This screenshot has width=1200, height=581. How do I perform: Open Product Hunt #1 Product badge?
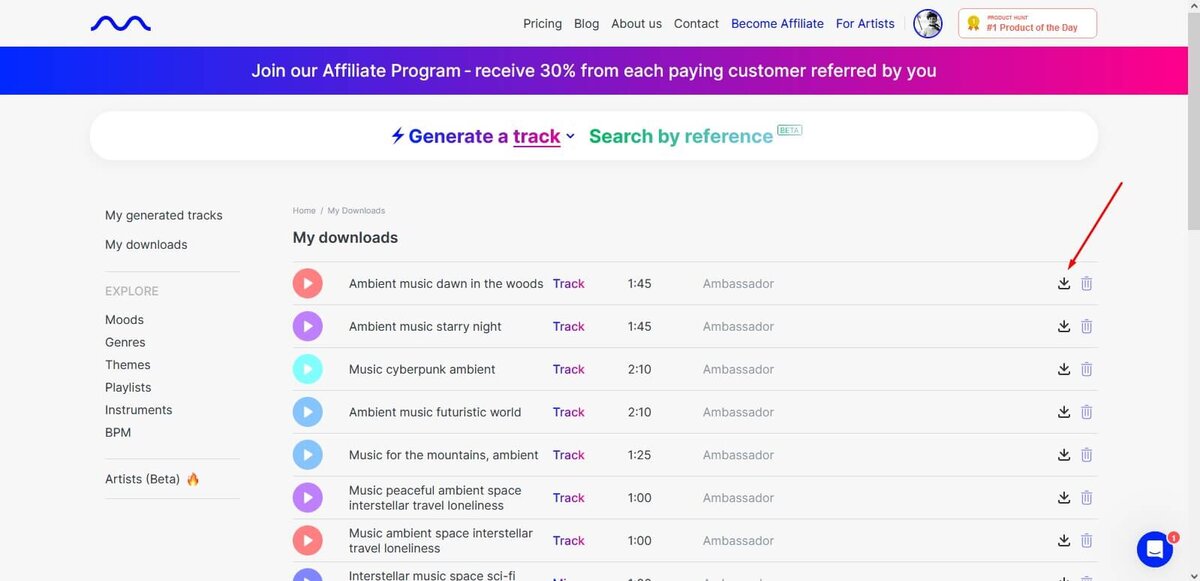click(1027, 23)
